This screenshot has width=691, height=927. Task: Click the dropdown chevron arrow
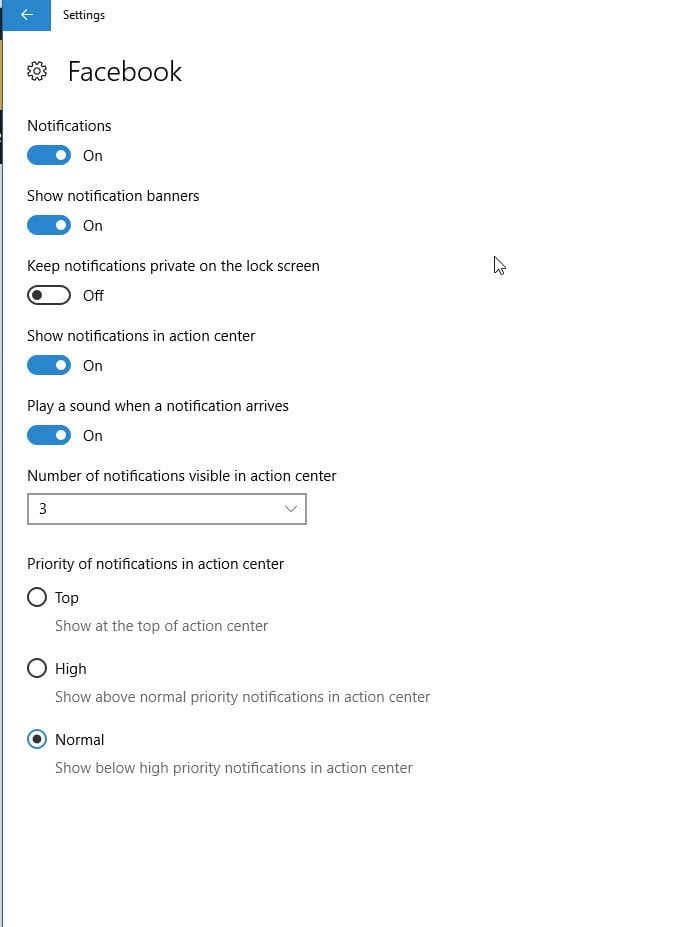(x=291, y=509)
